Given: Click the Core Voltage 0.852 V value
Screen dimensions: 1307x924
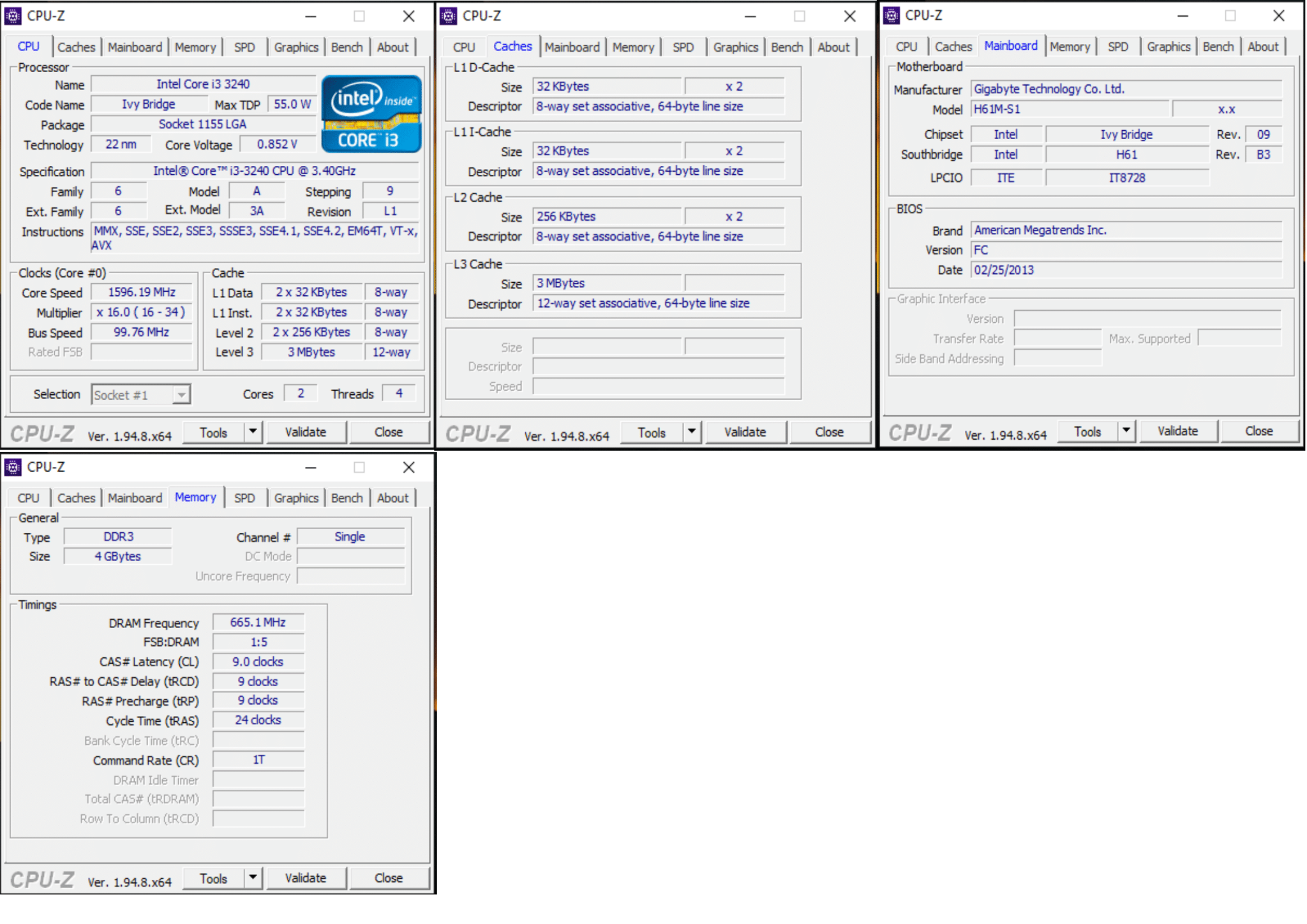Looking at the screenshot, I should [x=278, y=144].
